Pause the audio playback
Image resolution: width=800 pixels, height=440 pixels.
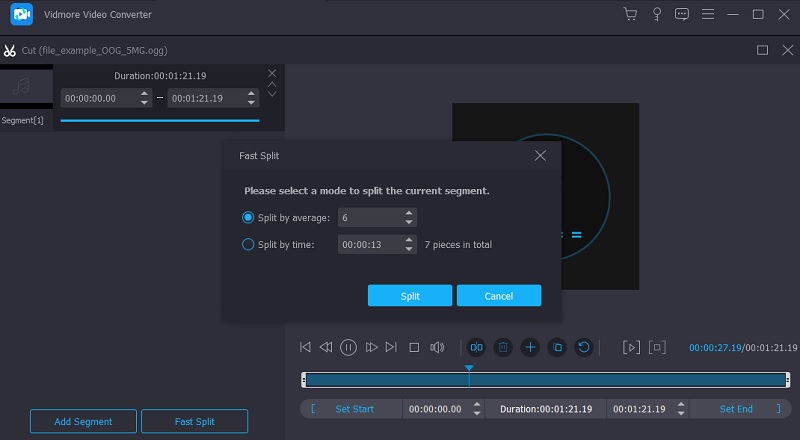point(348,347)
